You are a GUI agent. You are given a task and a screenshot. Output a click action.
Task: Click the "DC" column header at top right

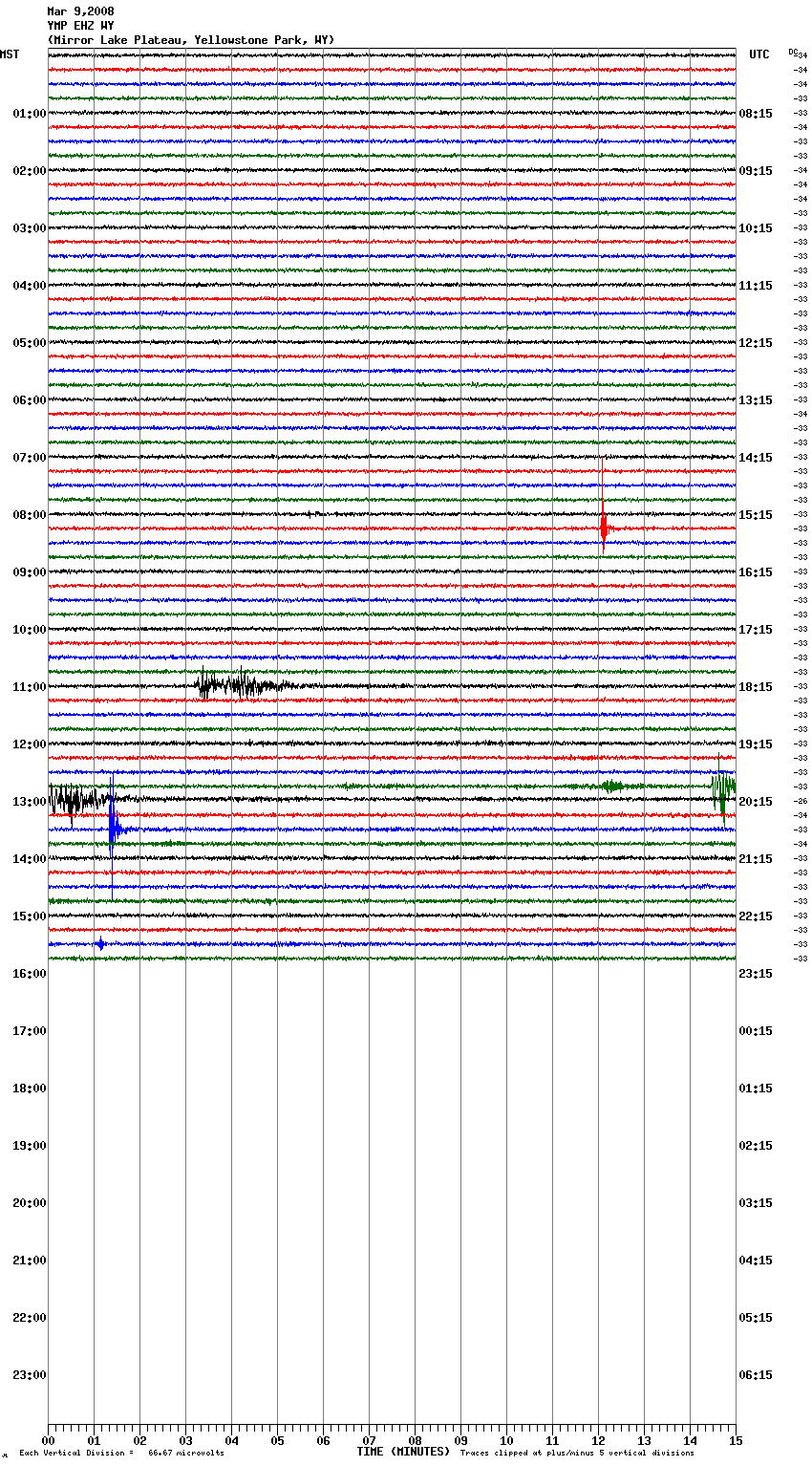point(793,52)
